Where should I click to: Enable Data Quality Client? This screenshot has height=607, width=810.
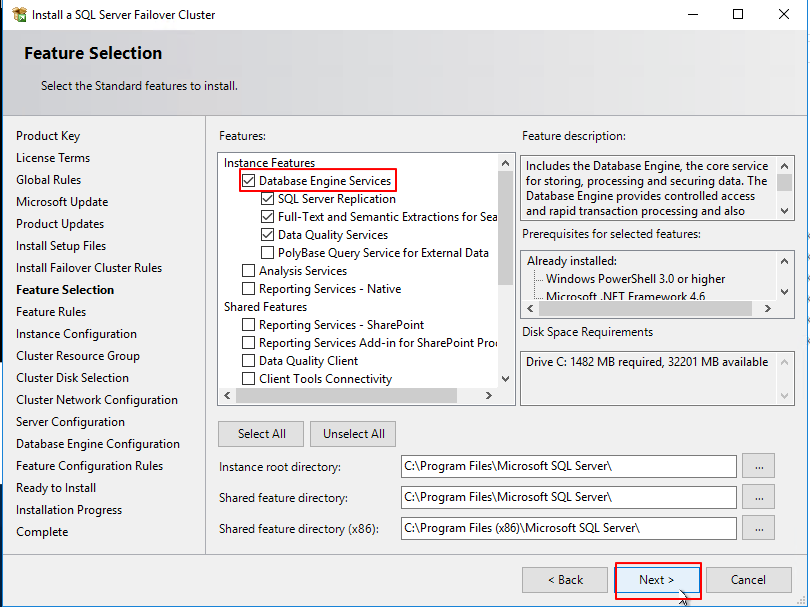click(247, 360)
